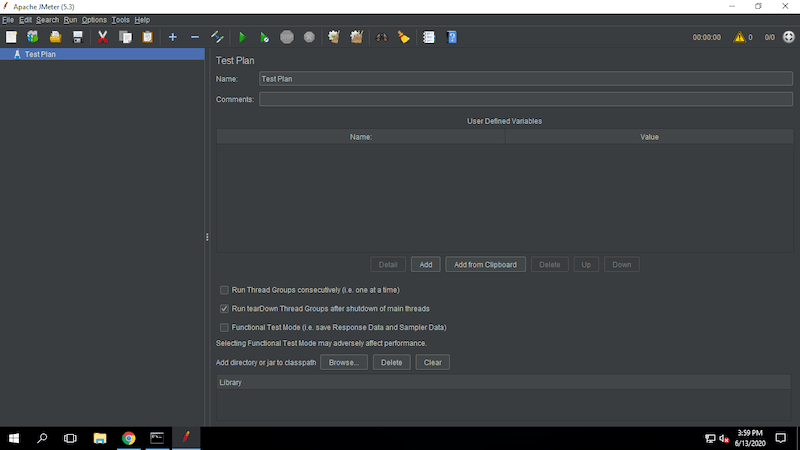This screenshot has height=450, width=800.
Task: Click the Add from Clipboard button
Action: (x=485, y=264)
